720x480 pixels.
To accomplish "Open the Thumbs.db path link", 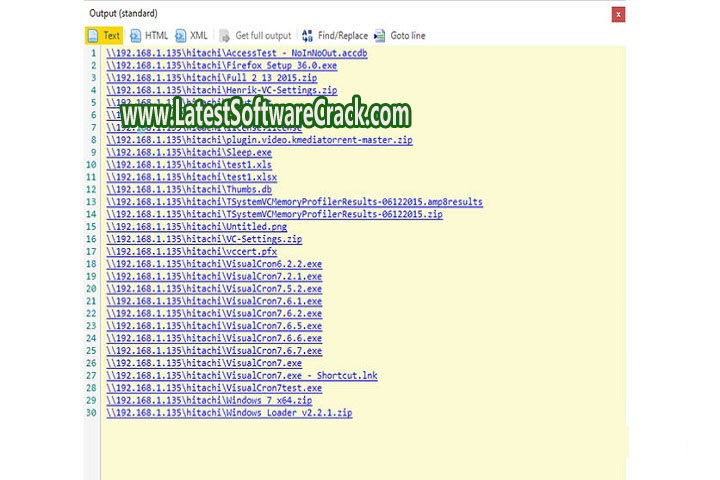I will 189,189.
